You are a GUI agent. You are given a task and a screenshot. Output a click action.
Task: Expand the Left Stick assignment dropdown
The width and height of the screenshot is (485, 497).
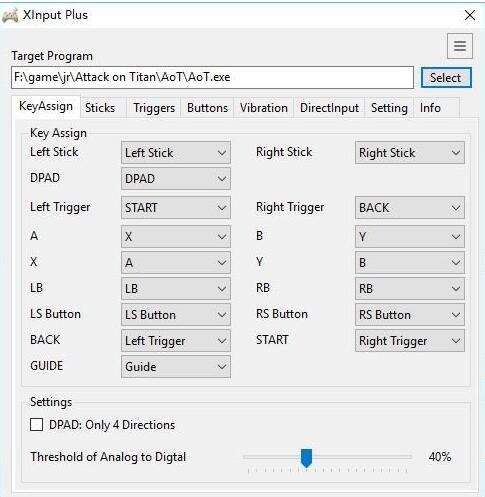coord(176,153)
